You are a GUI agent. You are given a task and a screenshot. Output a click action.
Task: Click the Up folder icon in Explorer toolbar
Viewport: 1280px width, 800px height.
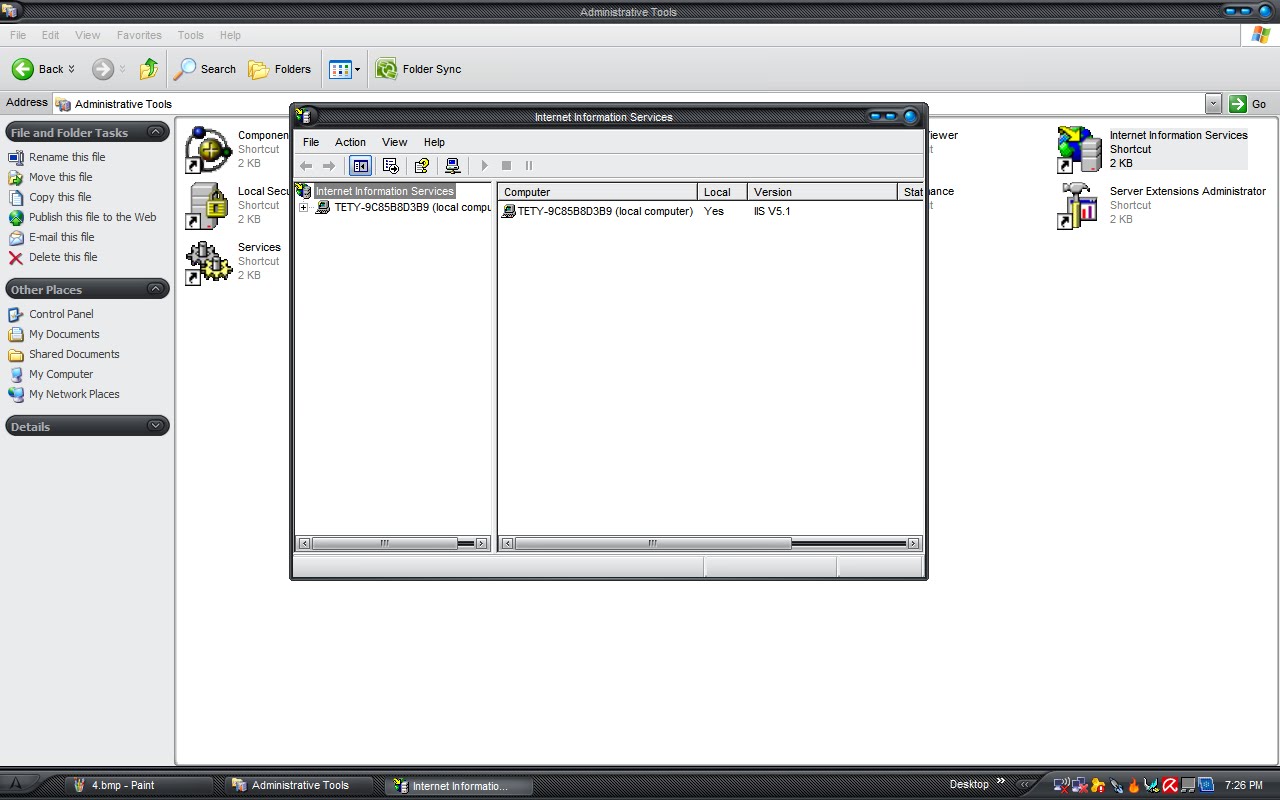coord(149,69)
